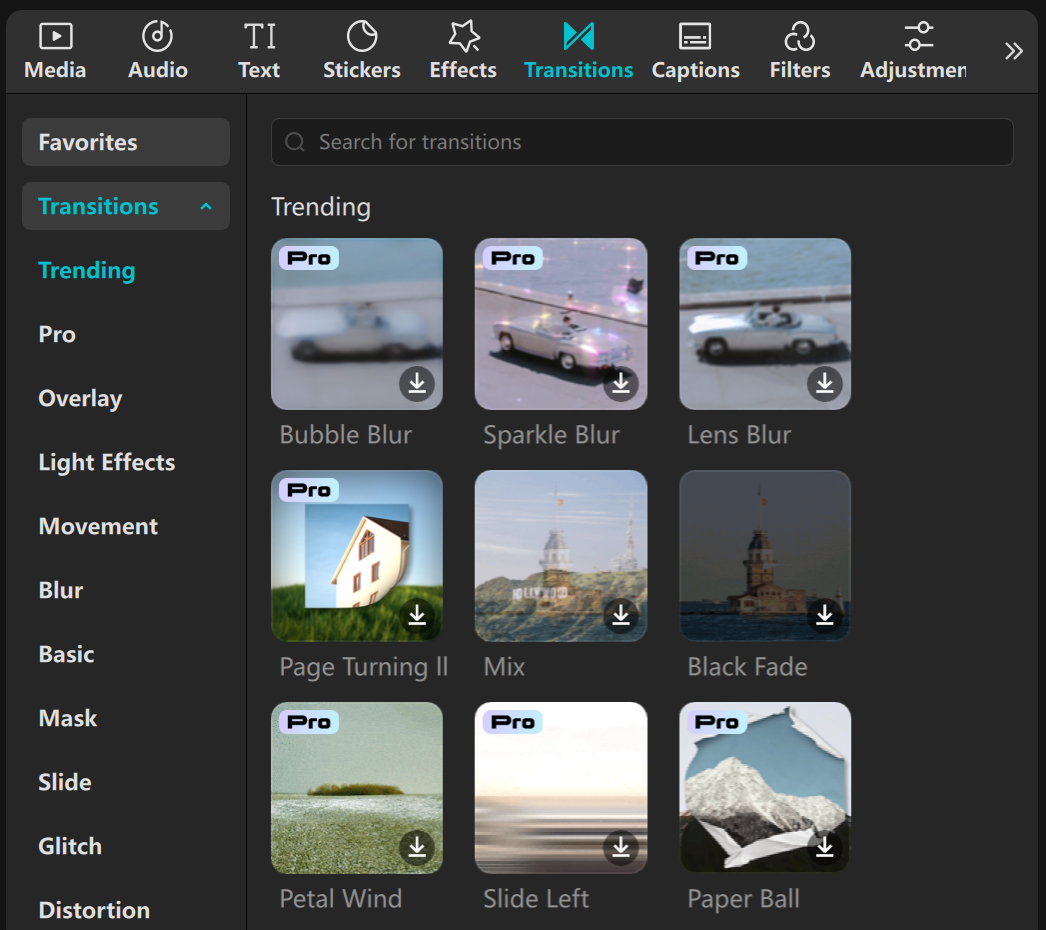The width and height of the screenshot is (1046, 930).
Task: Click the Pro badge on Sparkle Blur
Action: (512, 258)
